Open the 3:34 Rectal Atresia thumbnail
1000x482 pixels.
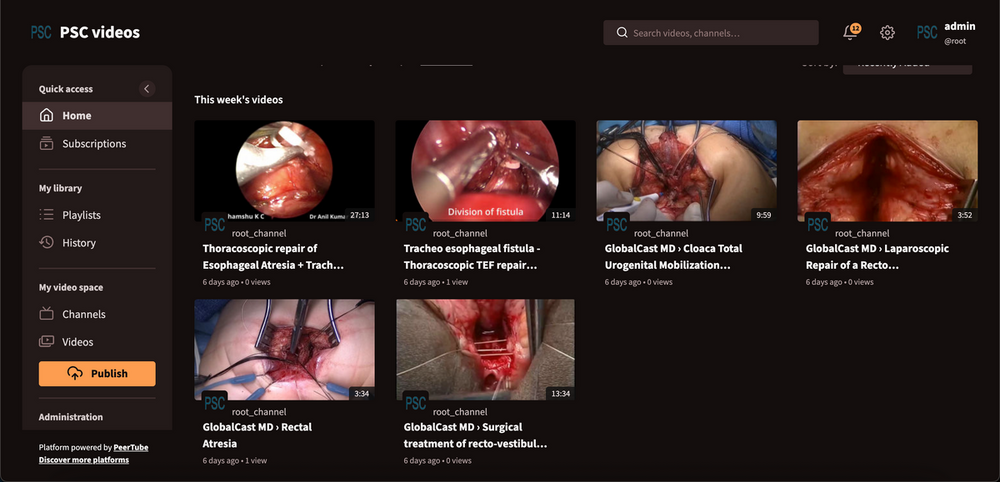284,349
